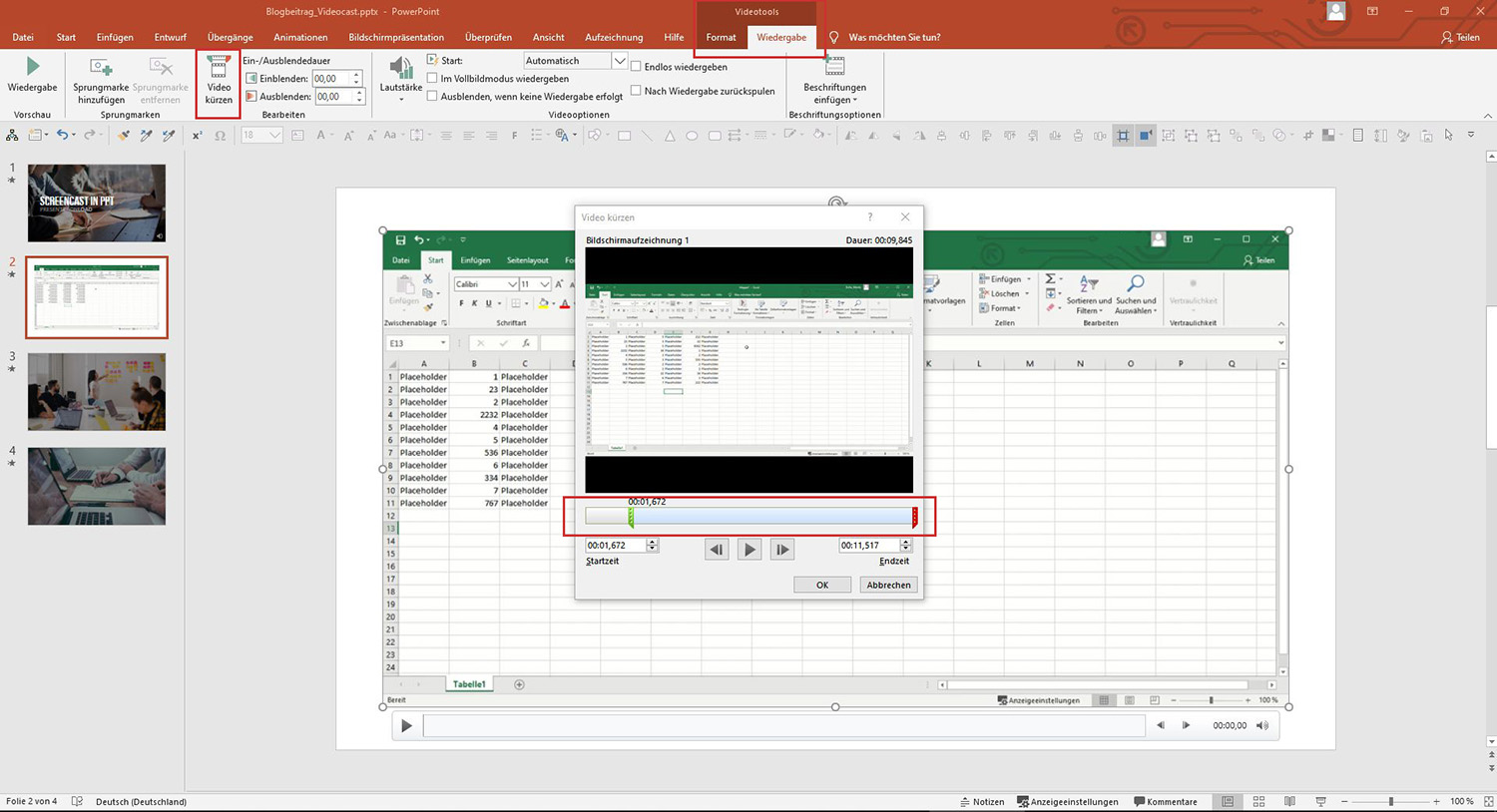Image resolution: width=1497 pixels, height=812 pixels.
Task: Click Einblenden spinner up arrow
Action: (x=356, y=75)
